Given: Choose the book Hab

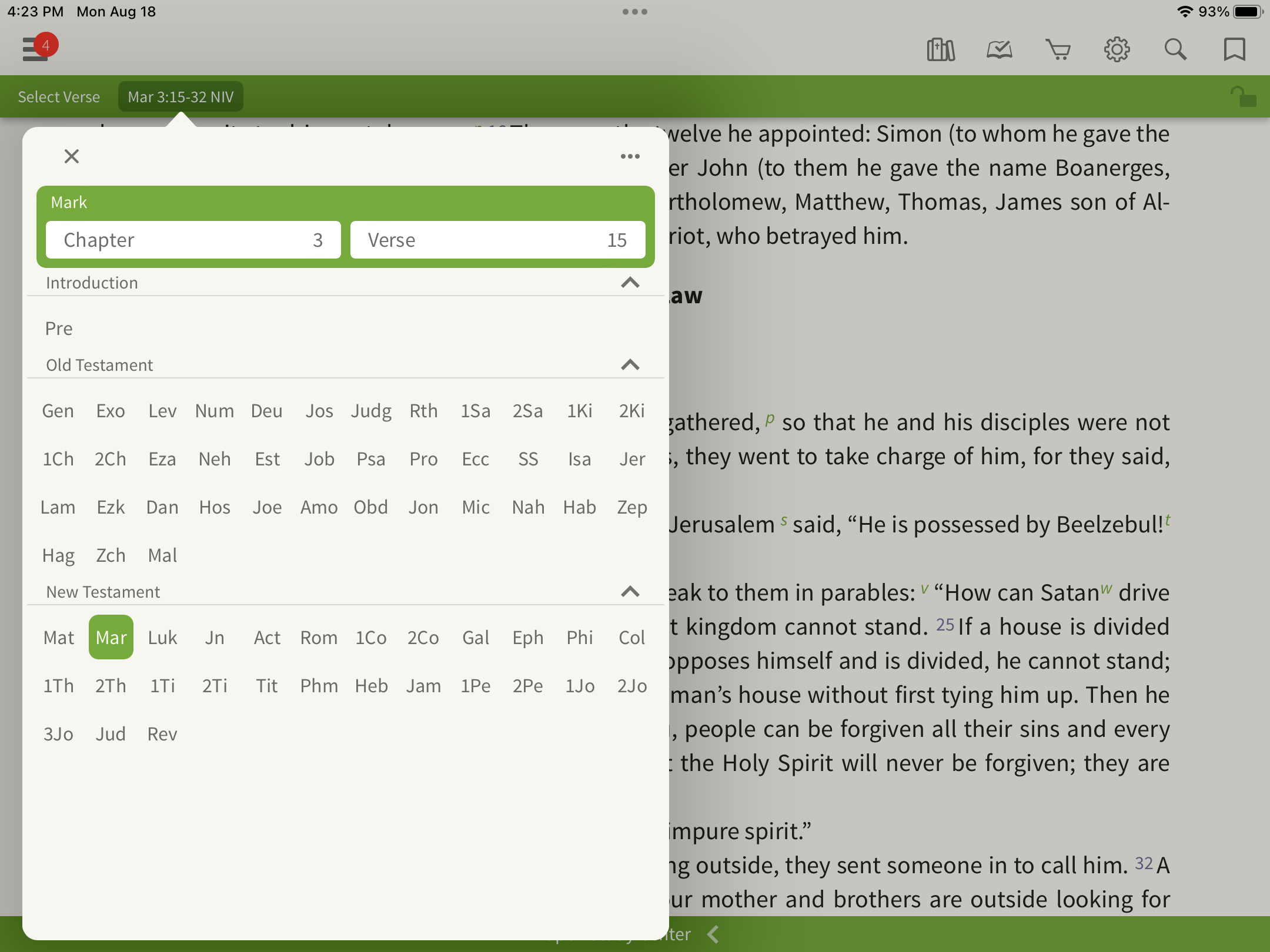Looking at the screenshot, I should point(580,507).
